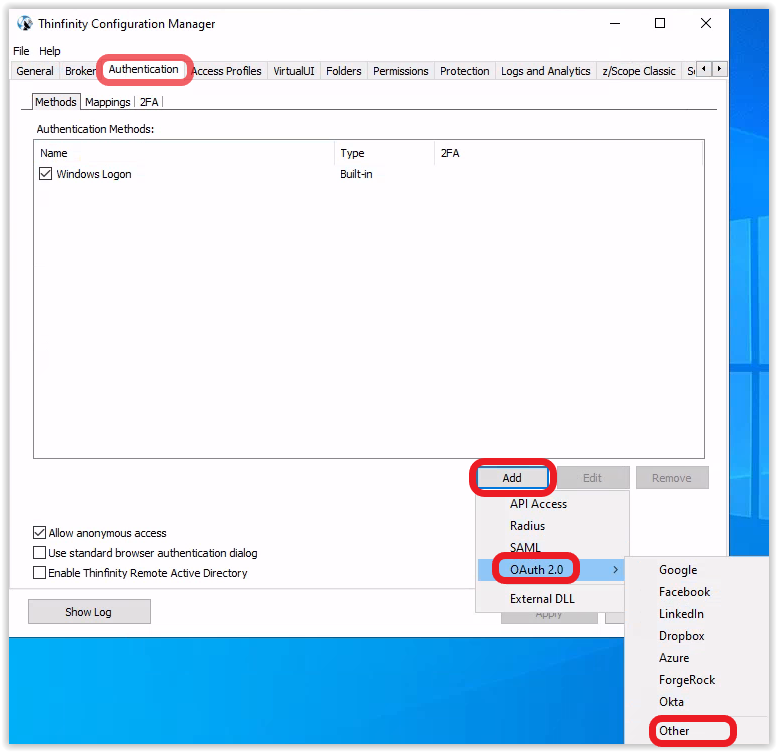
Task: Toggle the Windows Logon checkbox
Action: [x=45, y=174]
